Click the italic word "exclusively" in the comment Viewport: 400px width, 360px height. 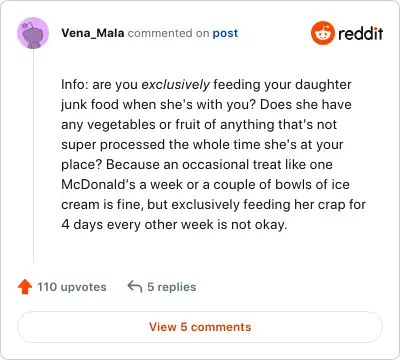tap(176, 85)
